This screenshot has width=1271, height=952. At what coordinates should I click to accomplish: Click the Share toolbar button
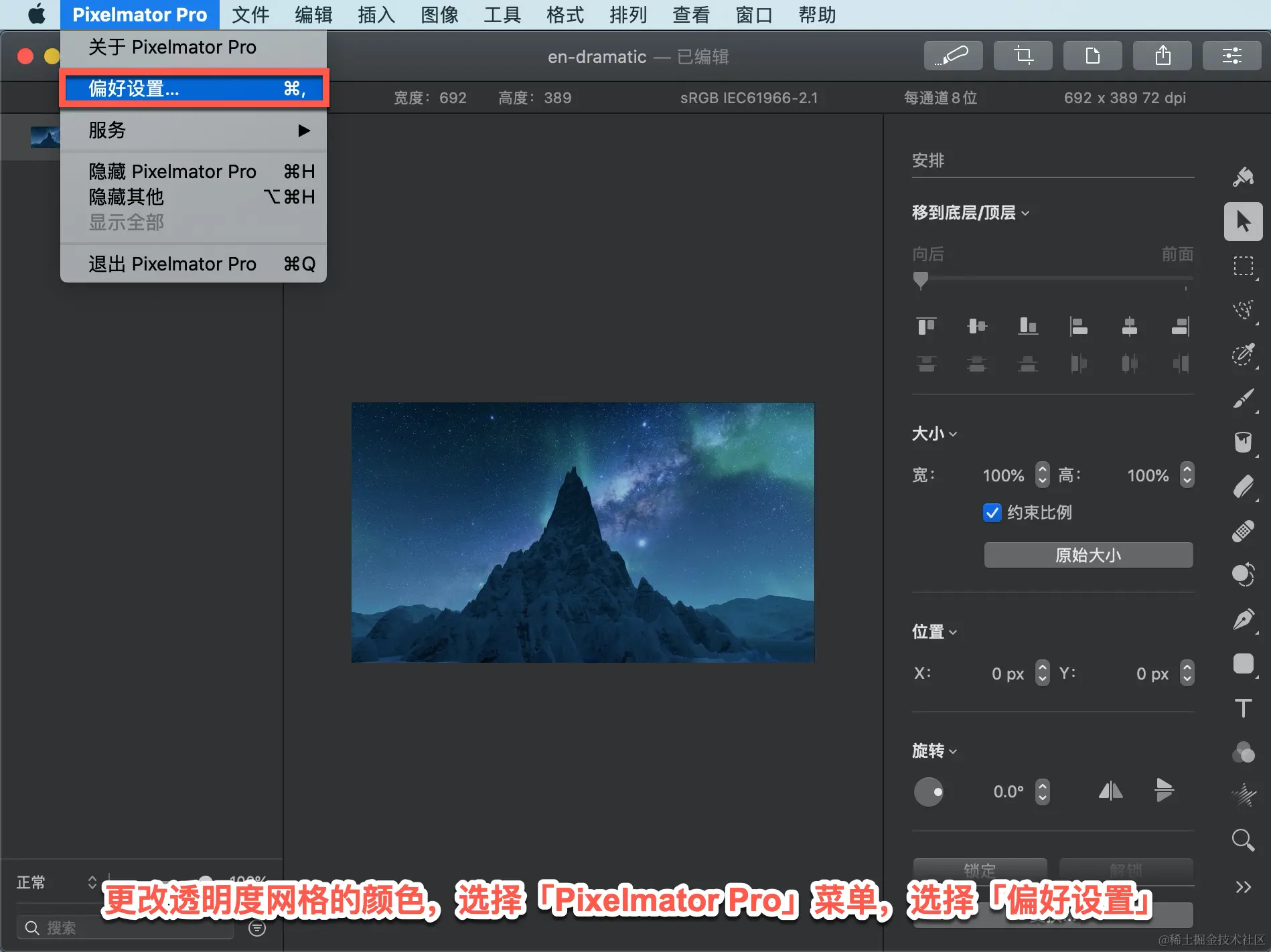1163,56
